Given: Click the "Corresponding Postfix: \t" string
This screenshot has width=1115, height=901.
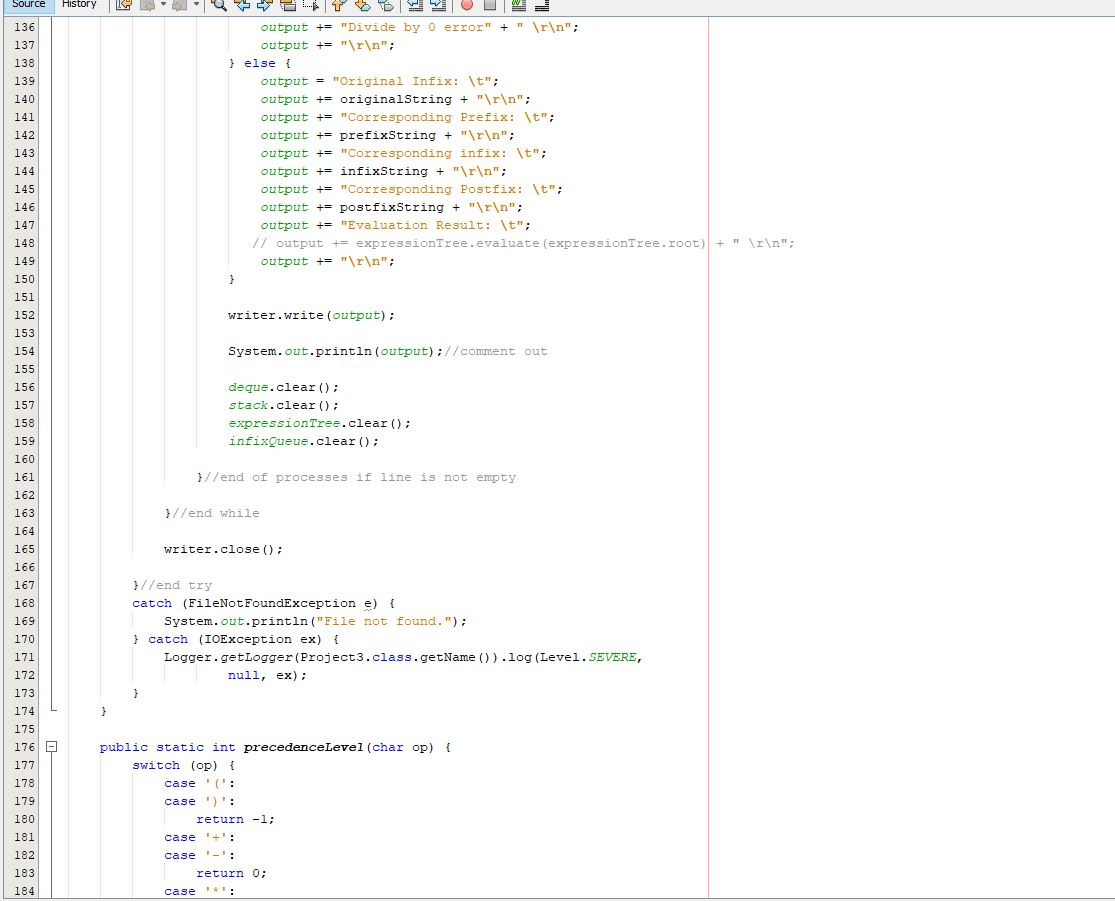Looking at the screenshot, I should click(447, 189).
